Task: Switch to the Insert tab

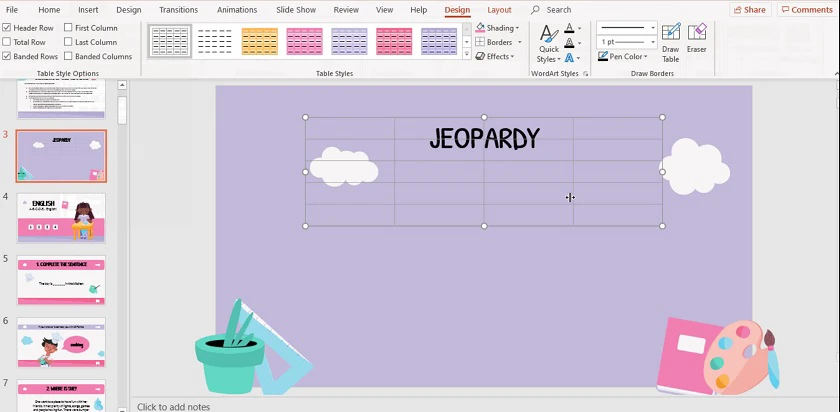Action: point(88,10)
